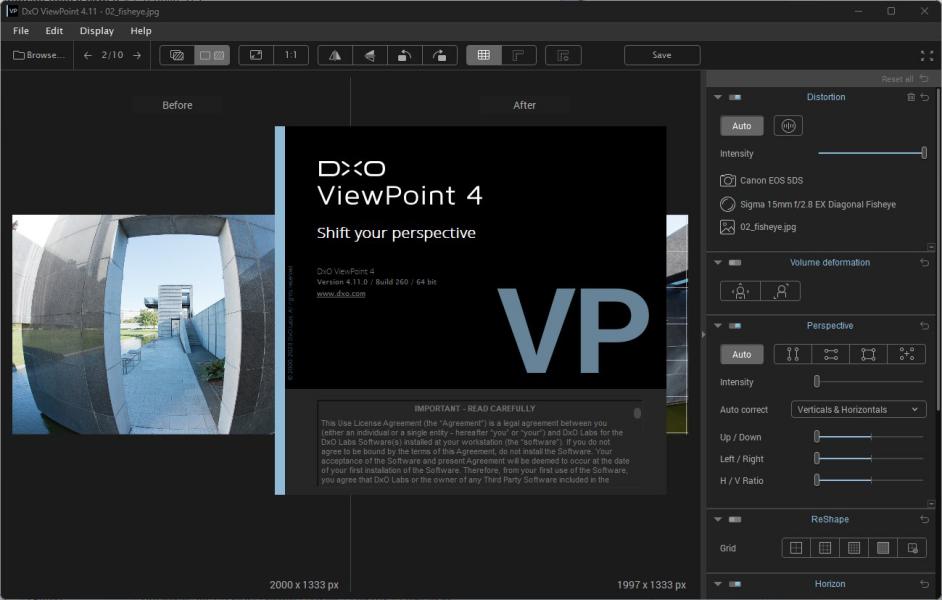
Task: Click the Browse folder button
Action: pos(38,55)
